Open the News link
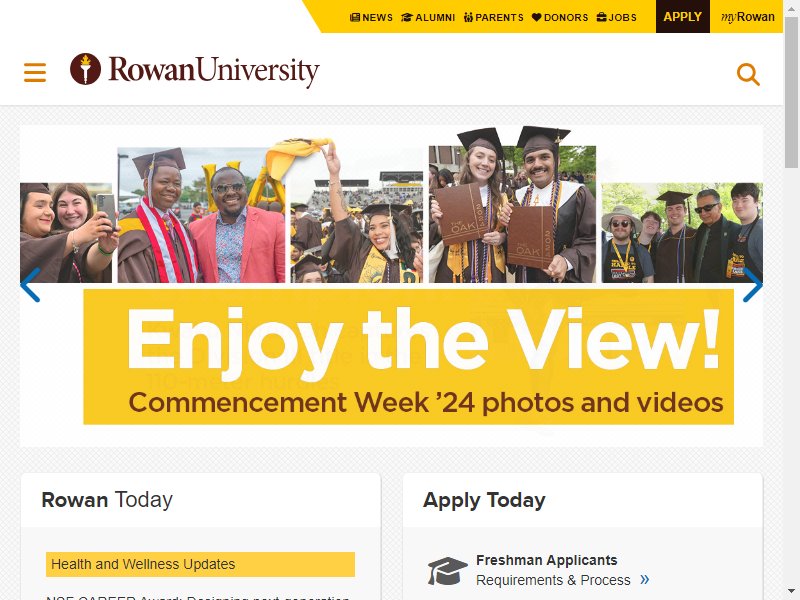This screenshot has width=800, height=600. 371,17
